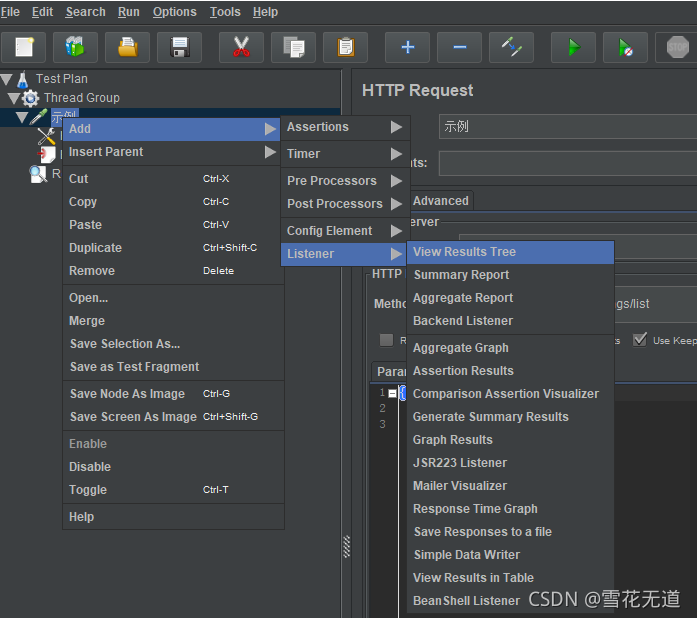Switch to the Advanced tab

point(441,201)
